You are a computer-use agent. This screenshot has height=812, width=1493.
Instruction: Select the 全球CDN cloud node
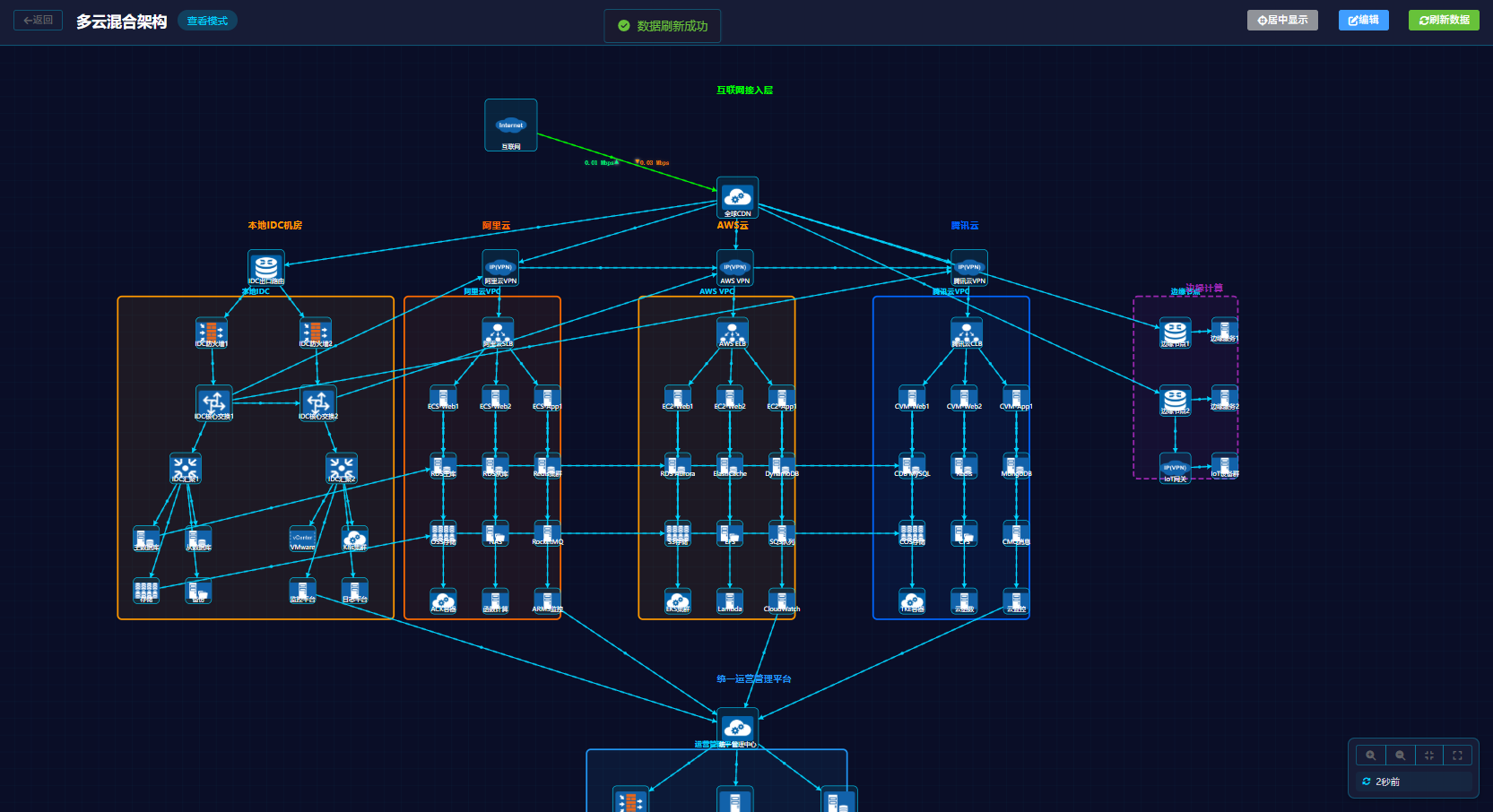point(737,198)
